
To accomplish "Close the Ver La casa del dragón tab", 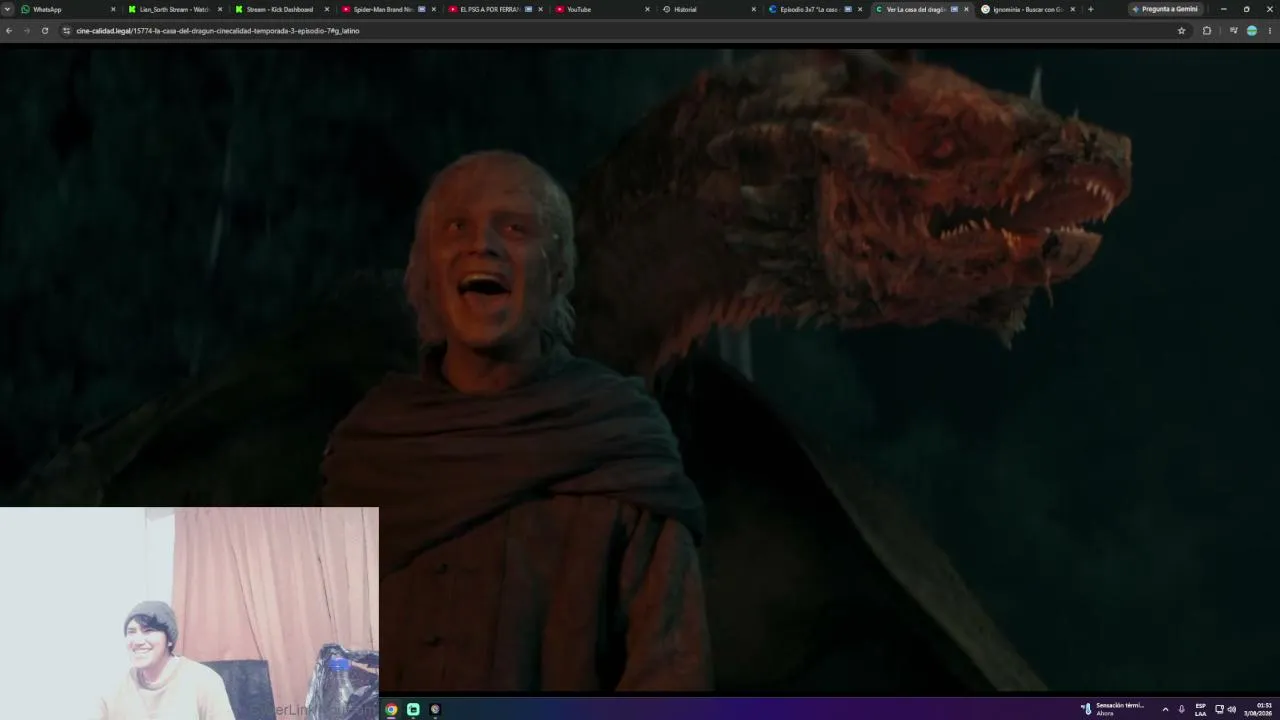I will point(966,9).
